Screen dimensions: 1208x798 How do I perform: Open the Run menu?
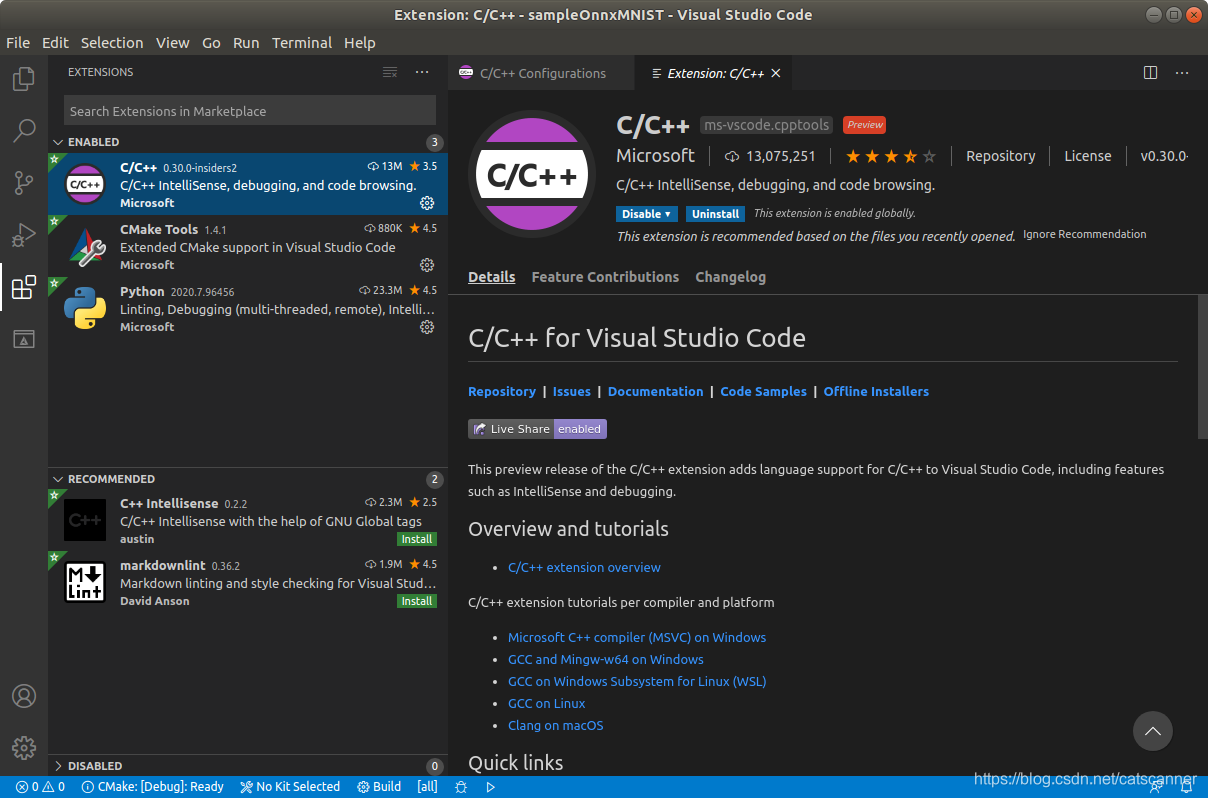246,43
